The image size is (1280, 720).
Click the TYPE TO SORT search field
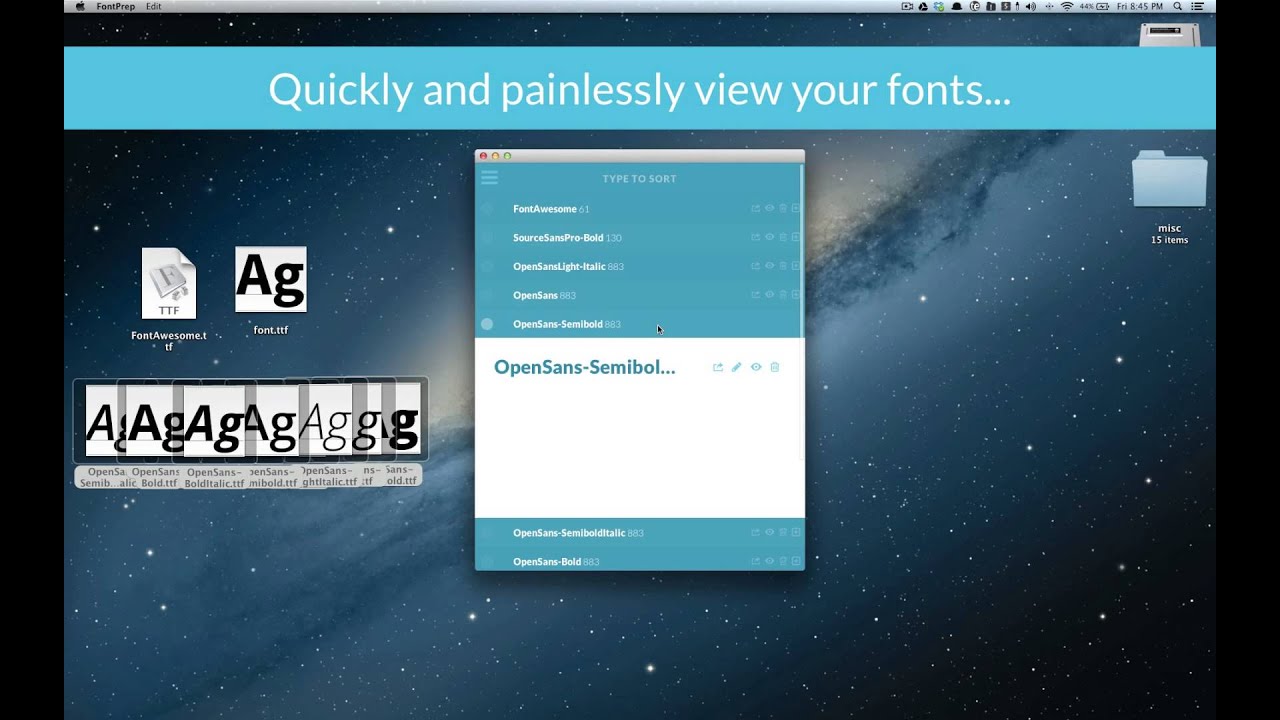(x=639, y=179)
